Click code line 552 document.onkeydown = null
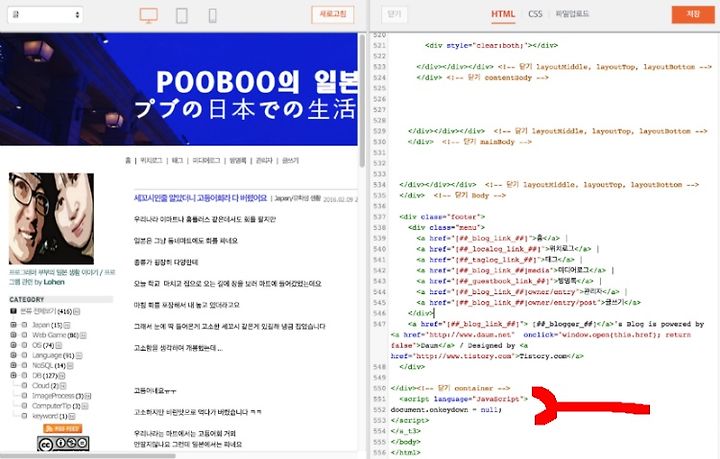720x459 pixels. click(x=446, y=409)
